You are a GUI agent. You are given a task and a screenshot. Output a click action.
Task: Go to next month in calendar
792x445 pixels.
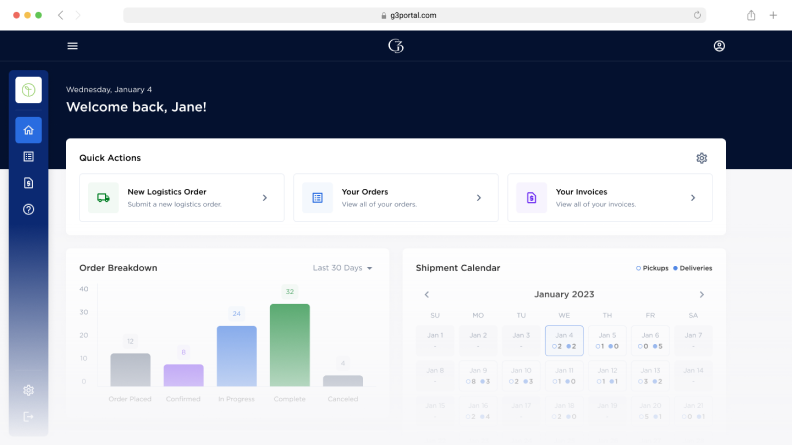pyautogui.click(x=701, y=295)
